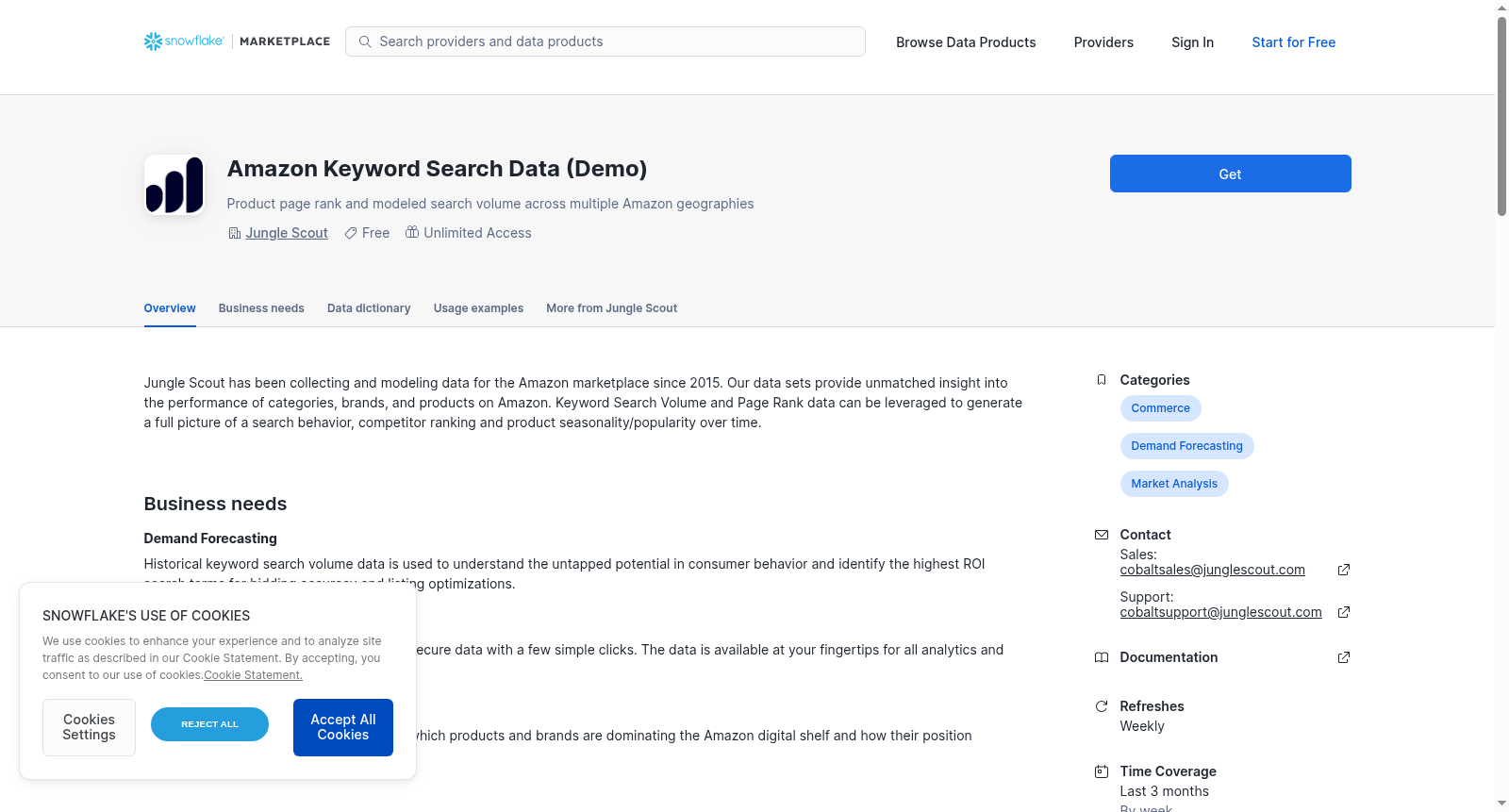
Task: Click the Weekly refresh value
Action: pos(1142,726)
